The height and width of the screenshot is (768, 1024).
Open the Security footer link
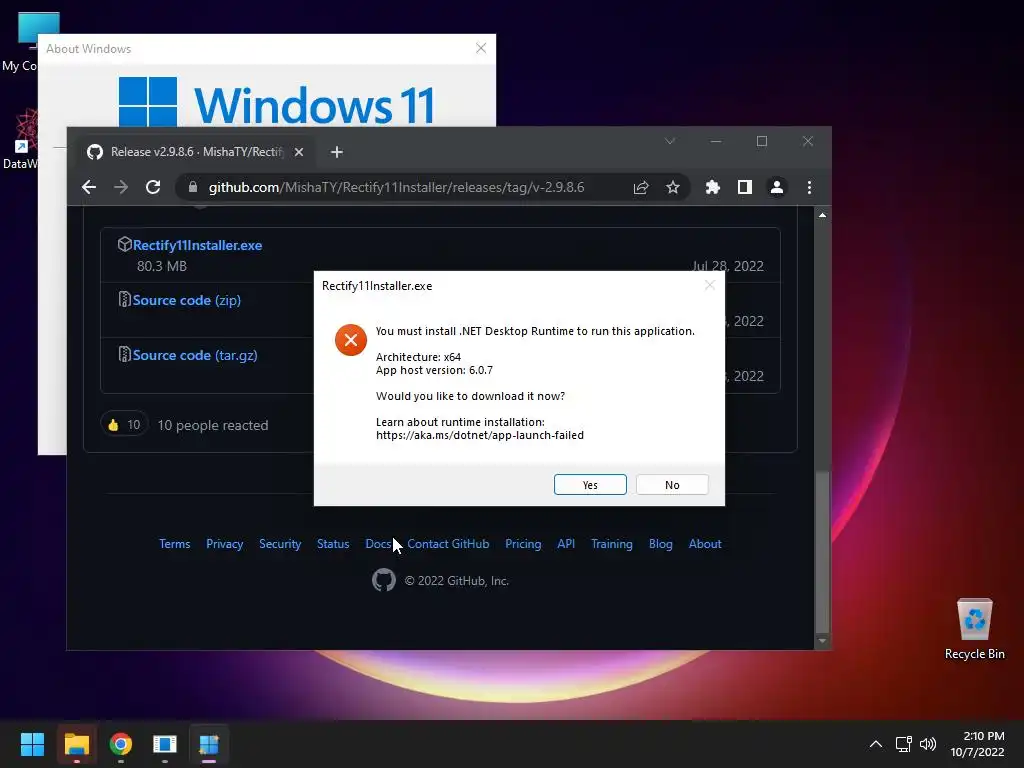pos(280,543)
